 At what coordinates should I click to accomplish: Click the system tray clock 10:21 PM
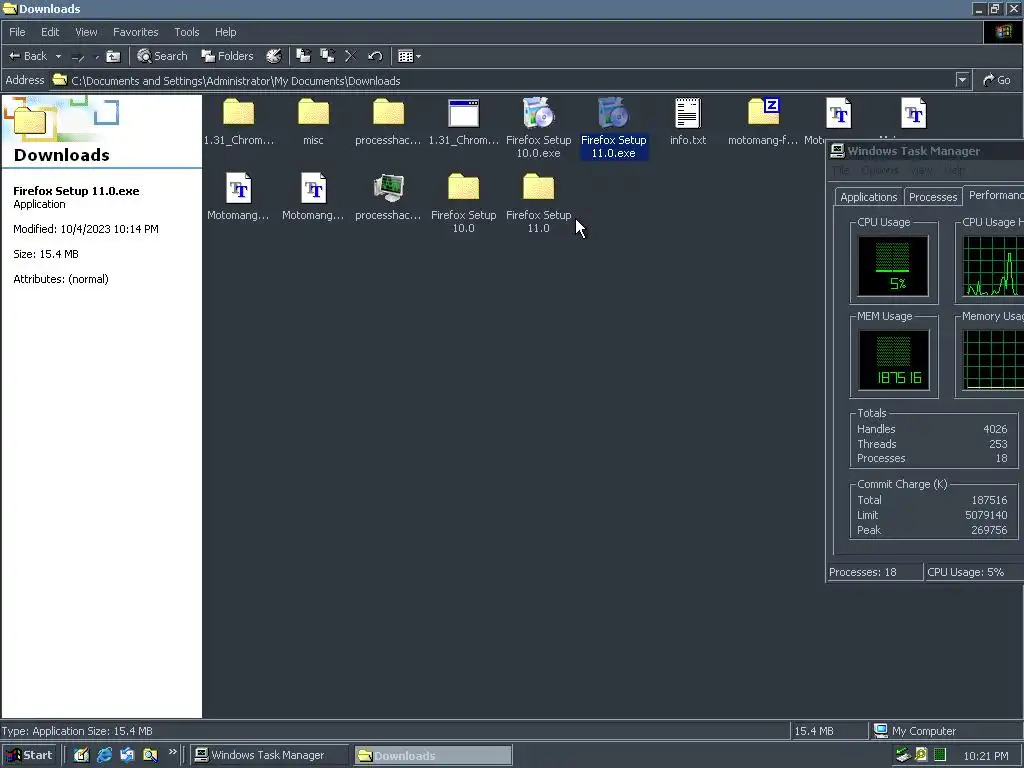click(985, 756)
